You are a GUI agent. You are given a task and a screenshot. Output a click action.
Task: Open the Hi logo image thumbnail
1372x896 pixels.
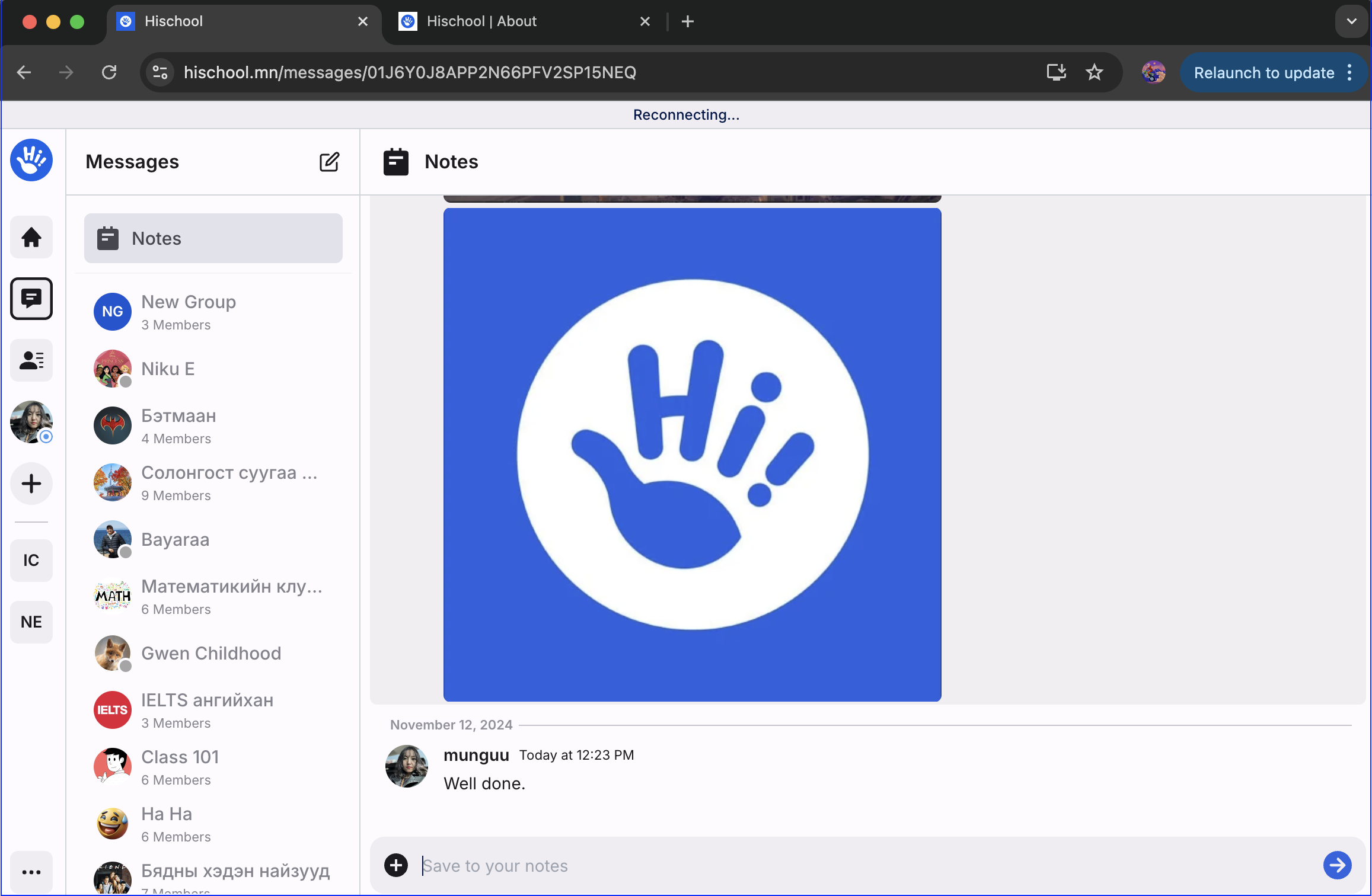pos(692,455)
